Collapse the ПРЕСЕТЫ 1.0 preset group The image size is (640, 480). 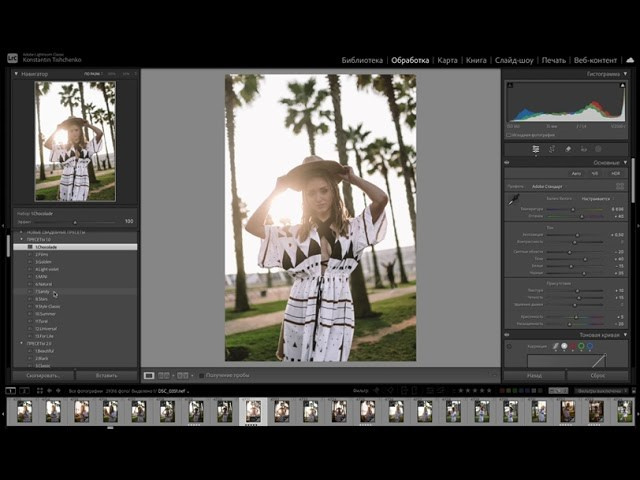coord(22,239)
